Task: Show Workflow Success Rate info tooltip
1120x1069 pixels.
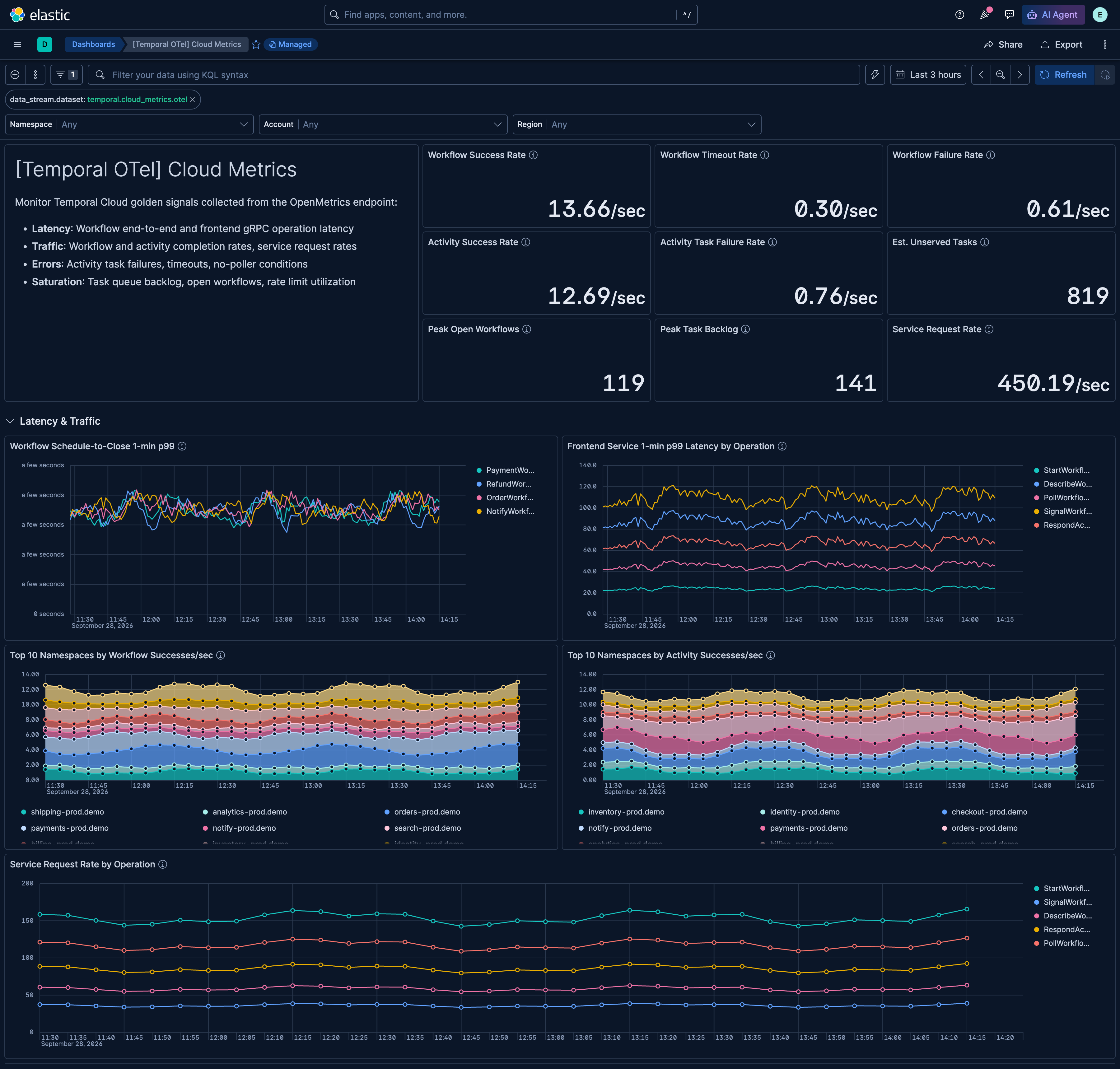Action: pos(533,155)
